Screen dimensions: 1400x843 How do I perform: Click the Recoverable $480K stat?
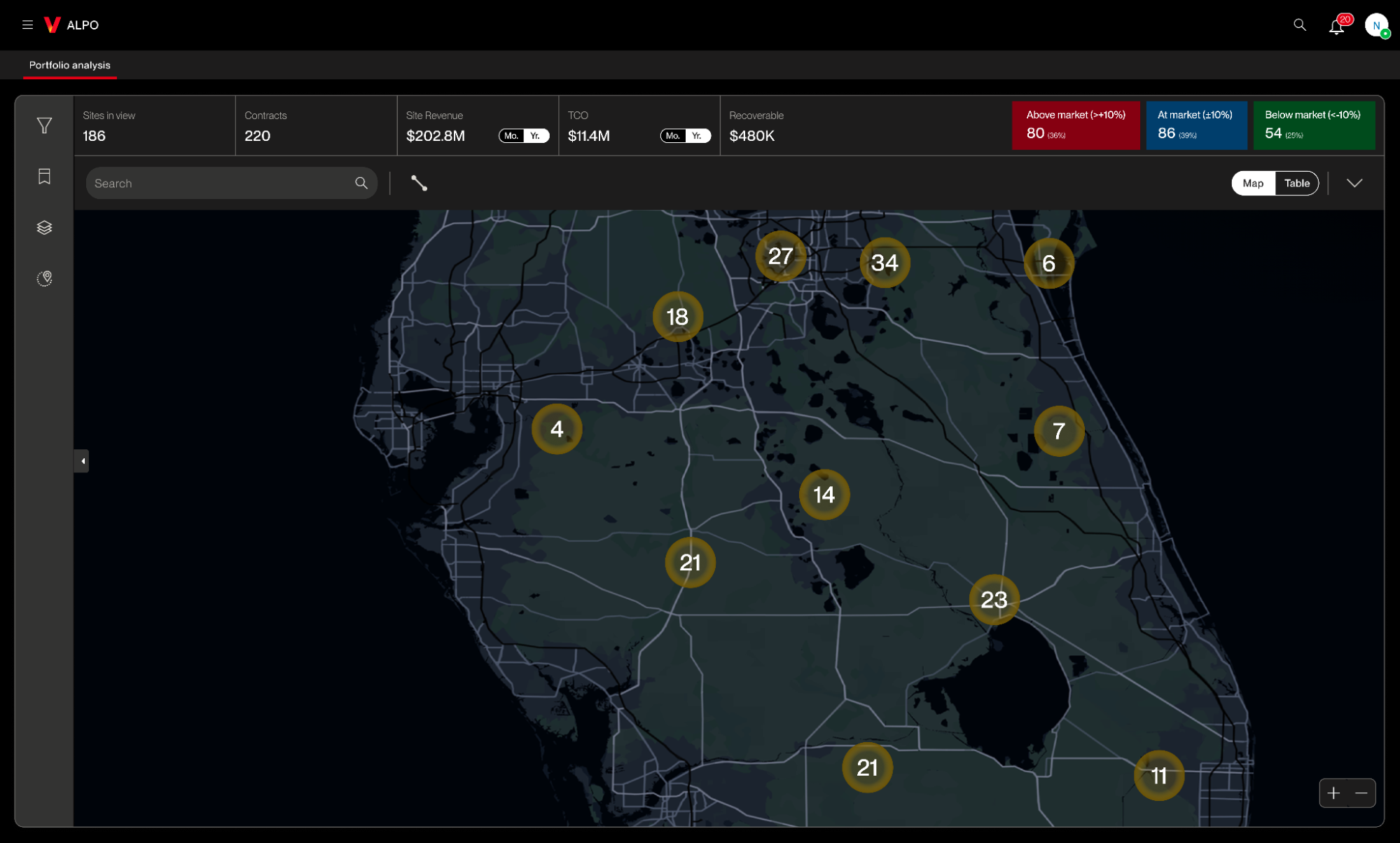pyautogui.click(x=756, y=126)
